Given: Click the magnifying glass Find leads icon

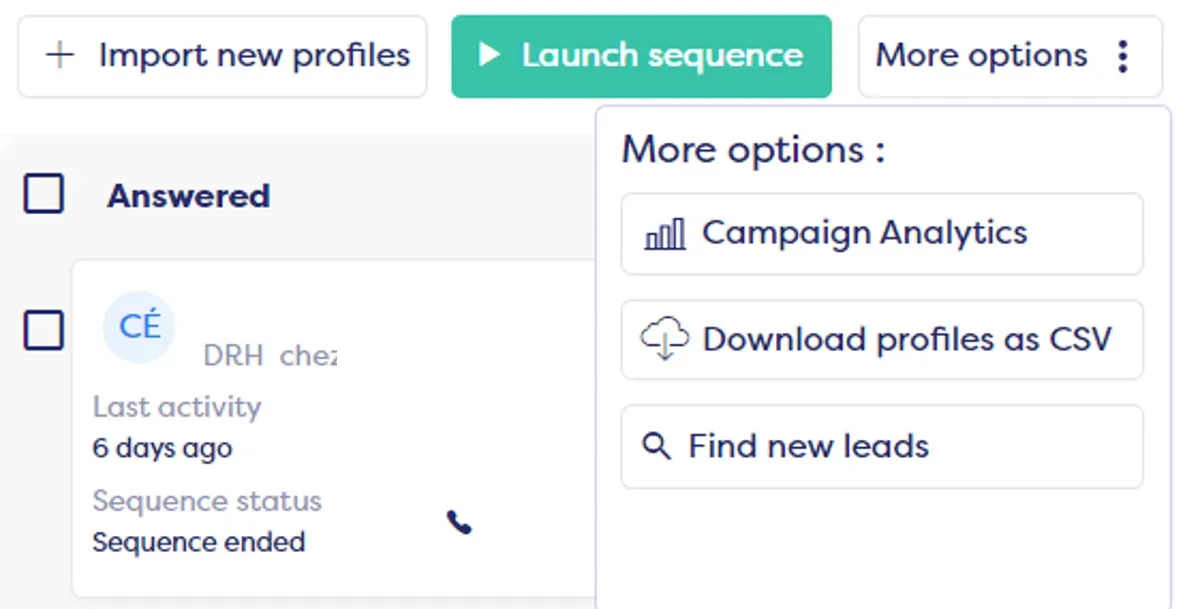Looking at the screenshot, I should point(656,446).
